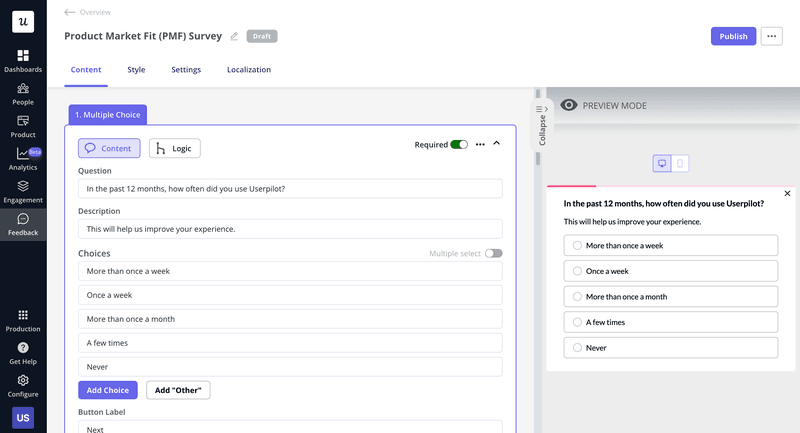Open the Production environment switcher
The width and height of the screenshot is (800, 433).
[x=23, y=321]
